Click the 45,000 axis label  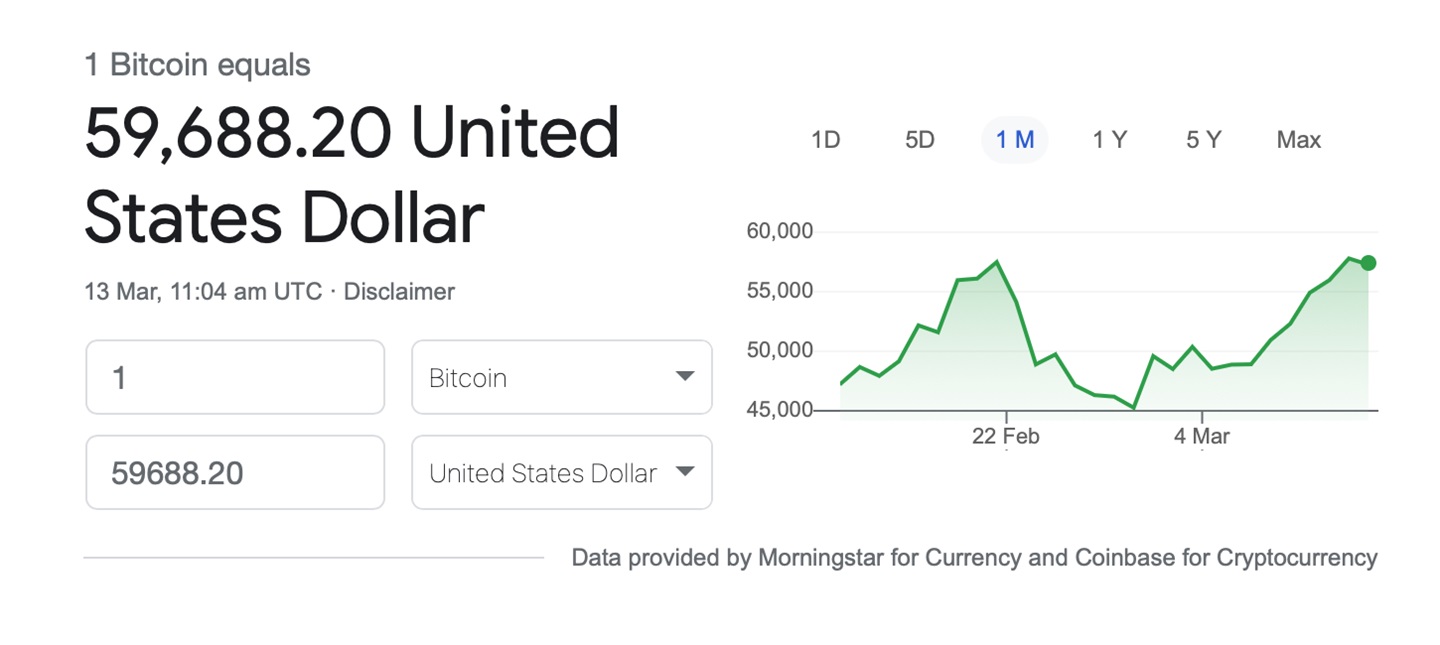(780, 410)
